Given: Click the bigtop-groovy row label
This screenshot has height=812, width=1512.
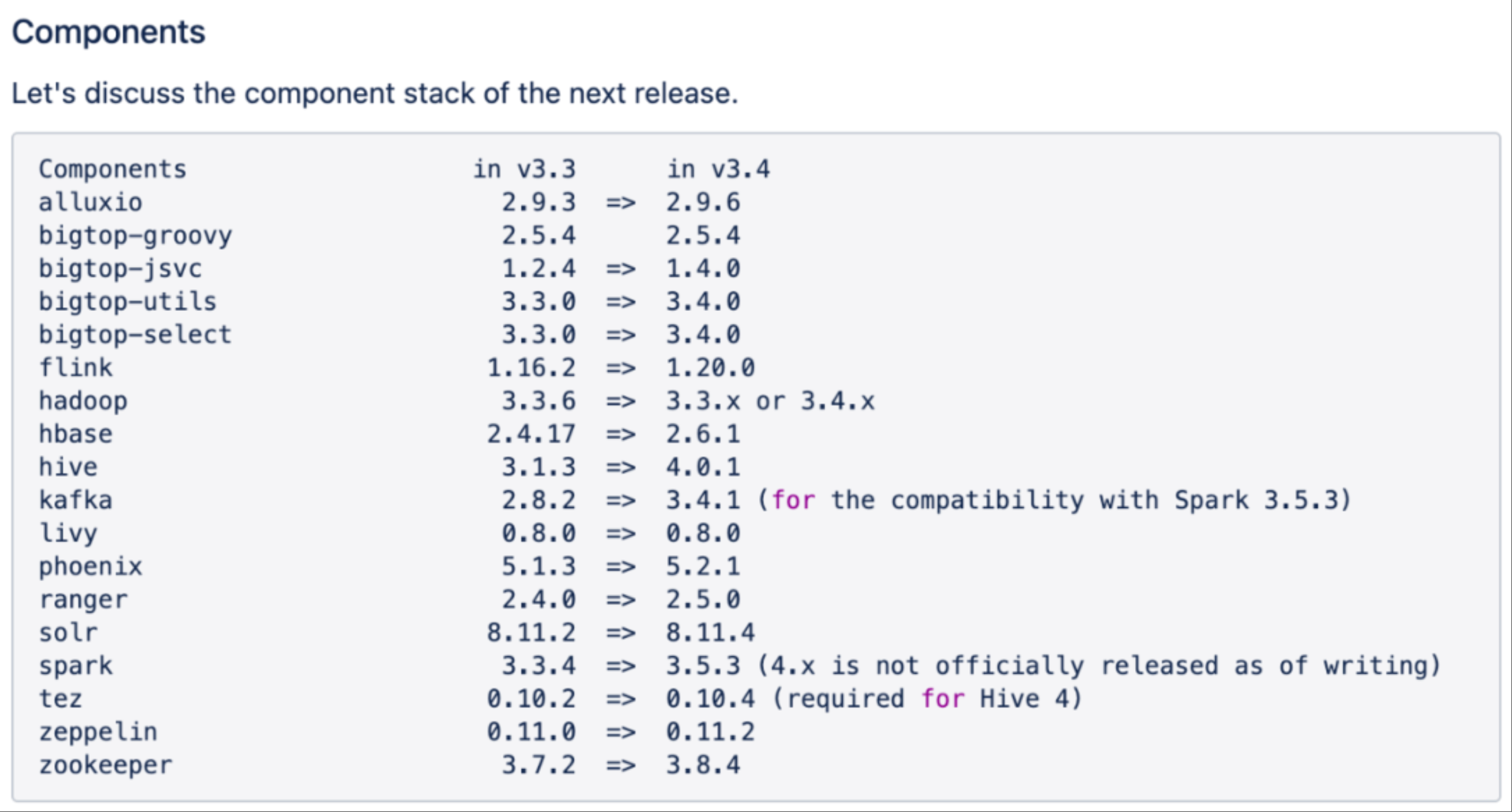Looking at the screenshot, I should click(135, 236).
